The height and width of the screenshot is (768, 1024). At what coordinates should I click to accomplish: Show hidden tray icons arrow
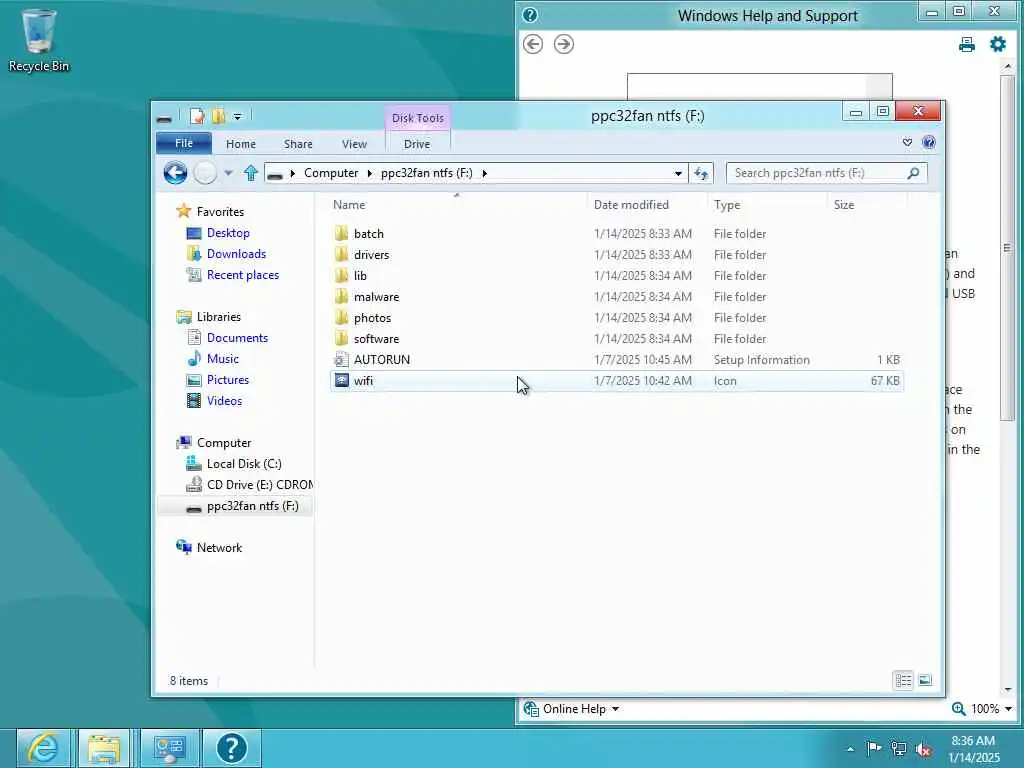tap(850, 749)
